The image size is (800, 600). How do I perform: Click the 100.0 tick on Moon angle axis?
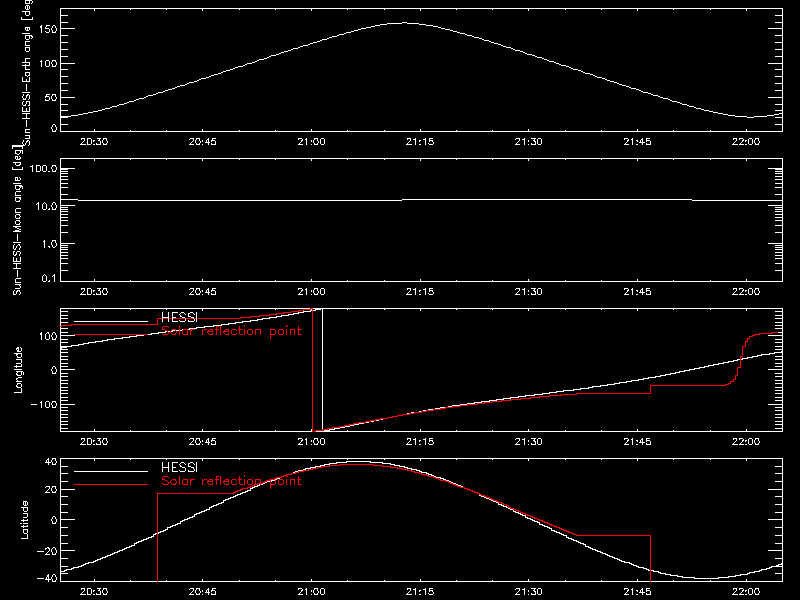click(x=43, y=168)
